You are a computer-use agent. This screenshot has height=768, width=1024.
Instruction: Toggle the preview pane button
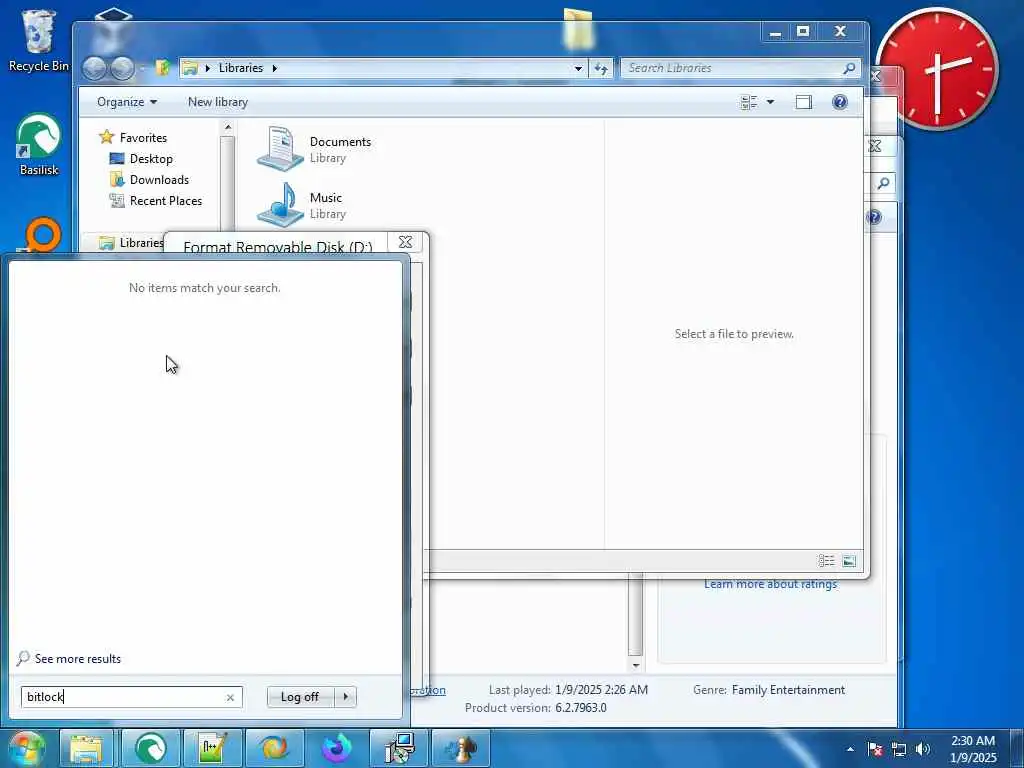[804, 102]
